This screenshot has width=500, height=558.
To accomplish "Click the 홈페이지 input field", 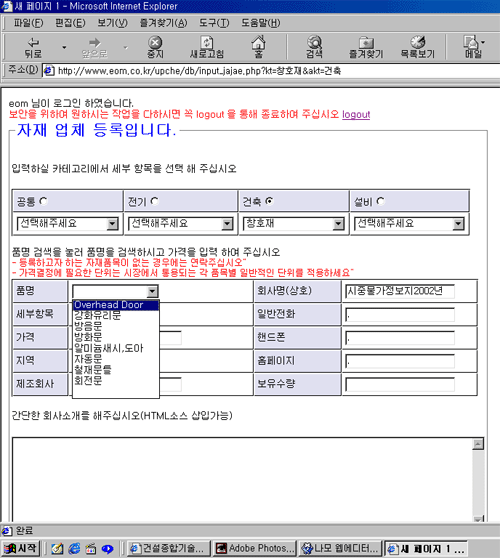I will (x=400, y=361).
